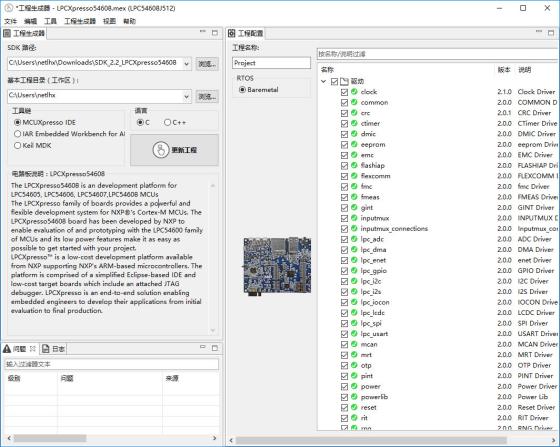This screenshot has width=560, height=447.
Task: Click the warning icon on 问题 tab
Action: tap(7, 348)
